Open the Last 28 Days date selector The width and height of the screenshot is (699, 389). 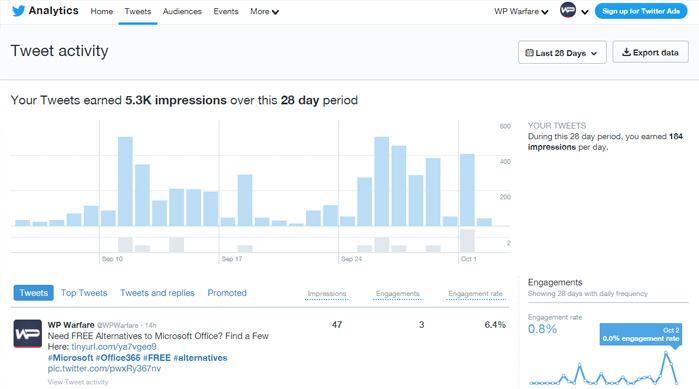click(x=562, y=52)
